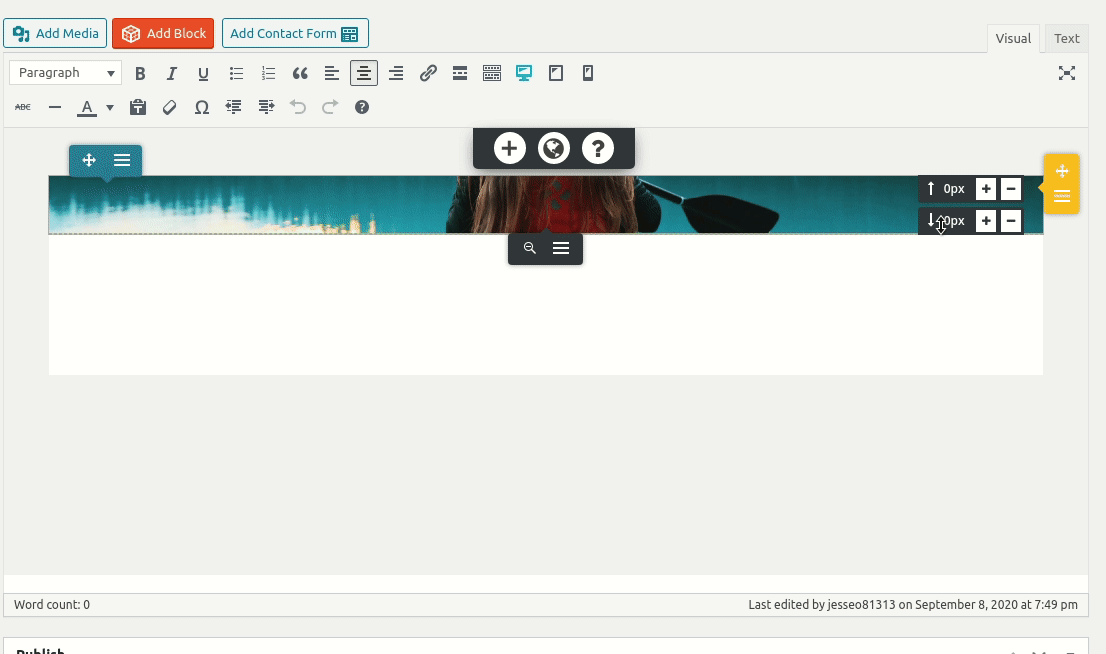Image resolution: width=1106 pixels, height=654 pixels.
Task: Increase the indent
Action: (266, 107)
